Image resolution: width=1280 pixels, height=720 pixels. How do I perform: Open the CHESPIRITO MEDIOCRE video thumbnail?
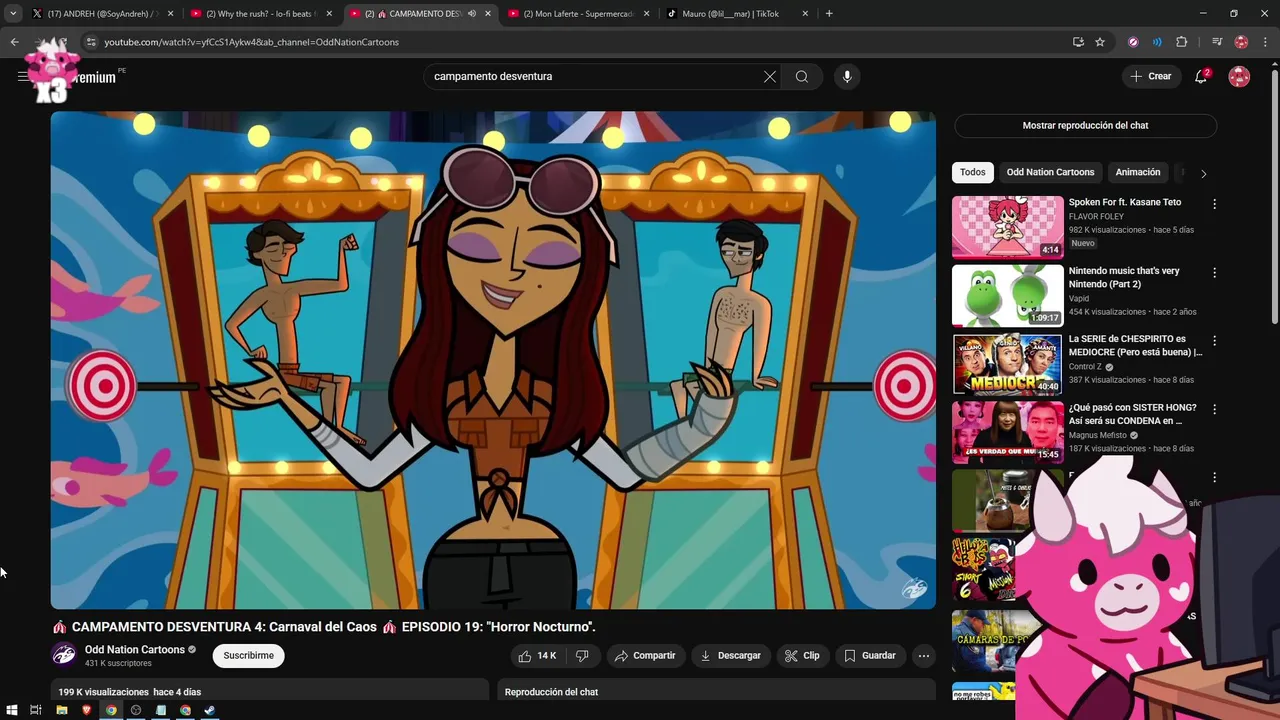1007,364
